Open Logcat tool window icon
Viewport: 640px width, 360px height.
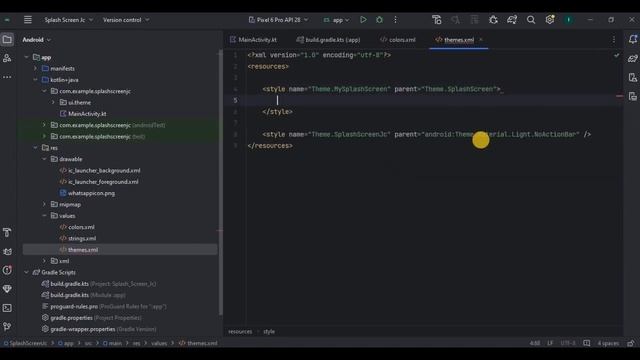(x=7, y=251)
